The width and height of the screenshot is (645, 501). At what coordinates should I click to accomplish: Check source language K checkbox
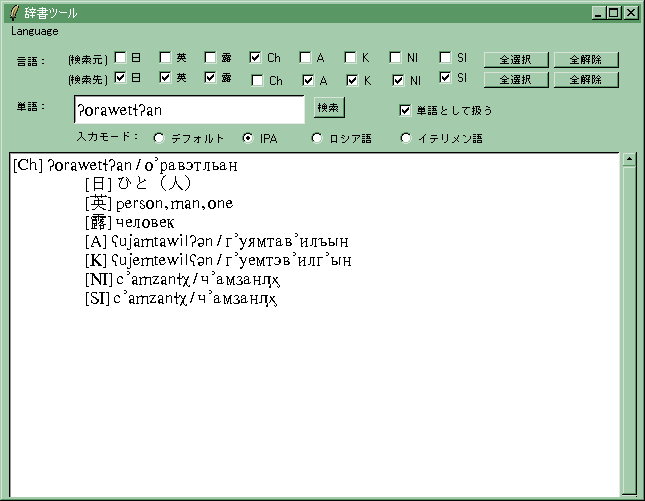[x=350, y=57]
